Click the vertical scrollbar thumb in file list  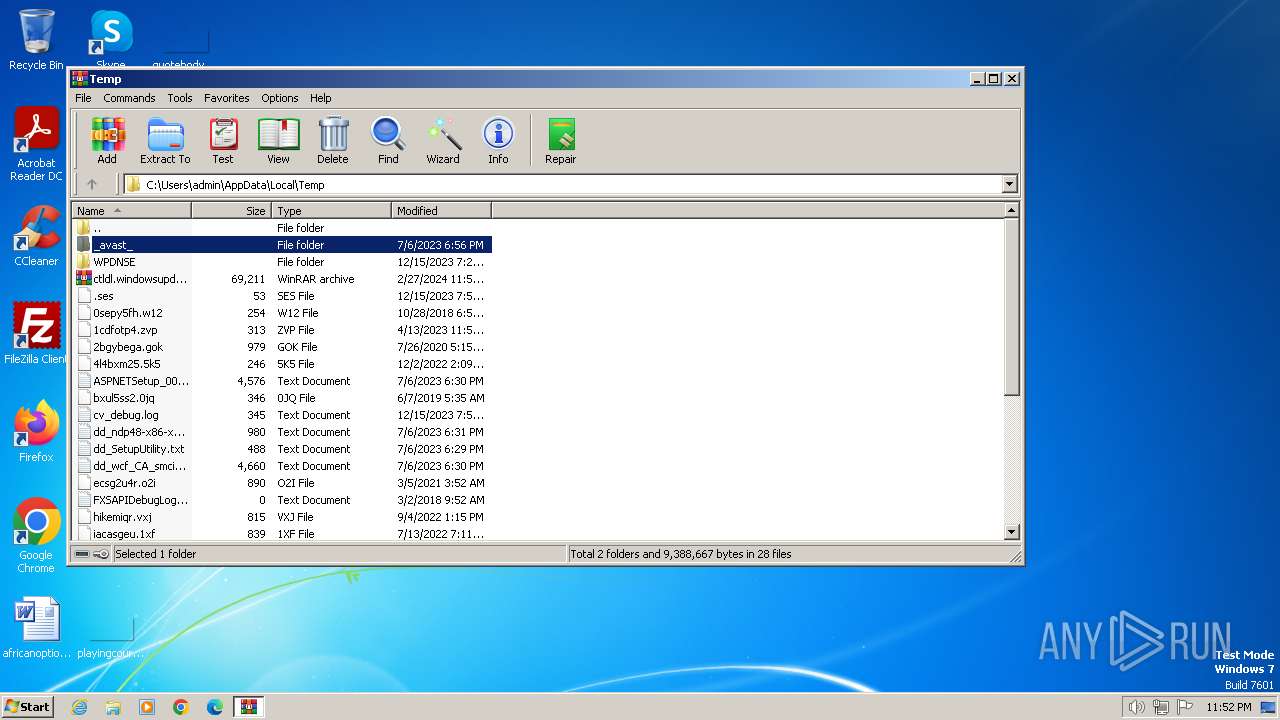[1011, 306]
